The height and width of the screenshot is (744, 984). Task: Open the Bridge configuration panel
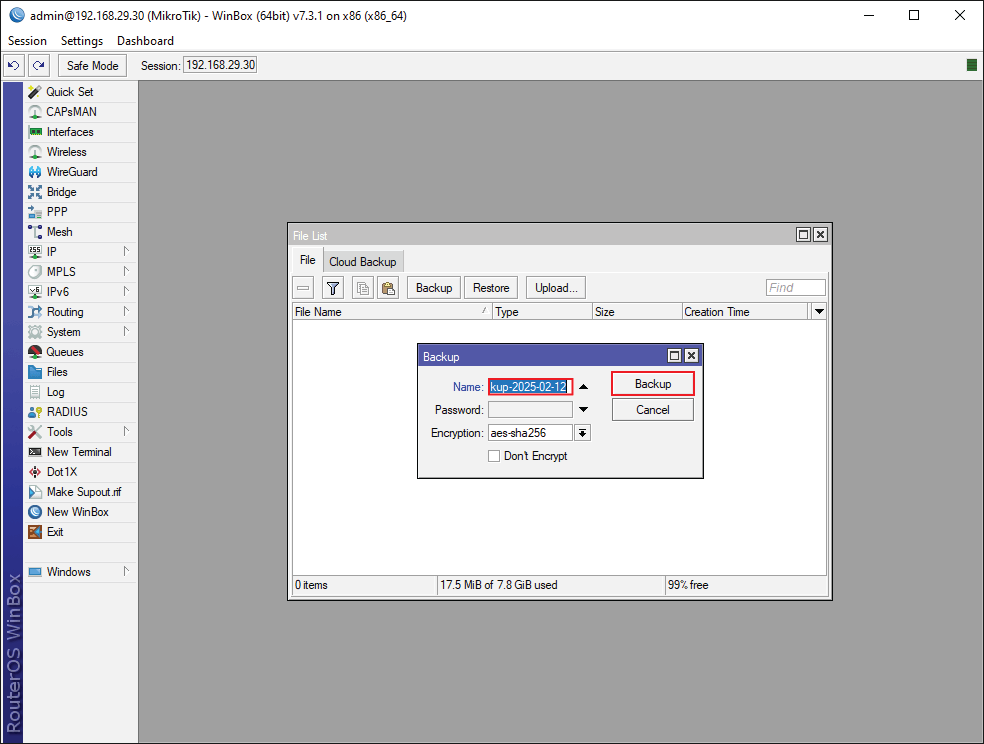[63, 191]
